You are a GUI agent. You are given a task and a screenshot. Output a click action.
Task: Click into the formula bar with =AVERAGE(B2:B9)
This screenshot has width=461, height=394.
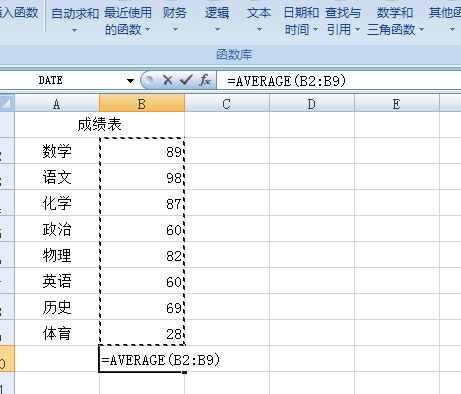339,81
